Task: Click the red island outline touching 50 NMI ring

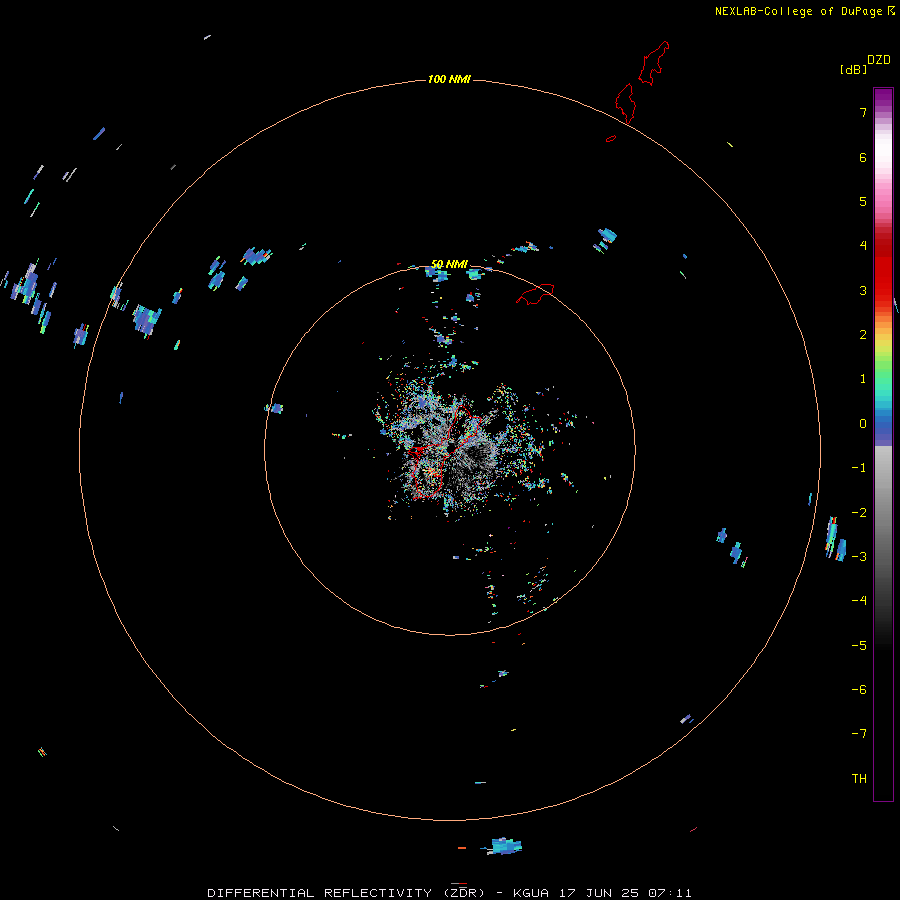Action: 535,293
